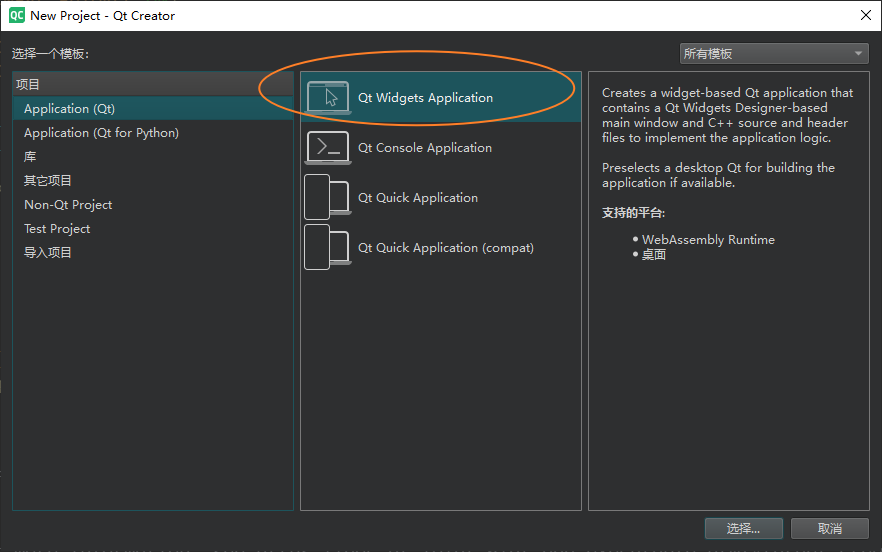
Task: Select the 其它项目 category
Action: (153, 181)
